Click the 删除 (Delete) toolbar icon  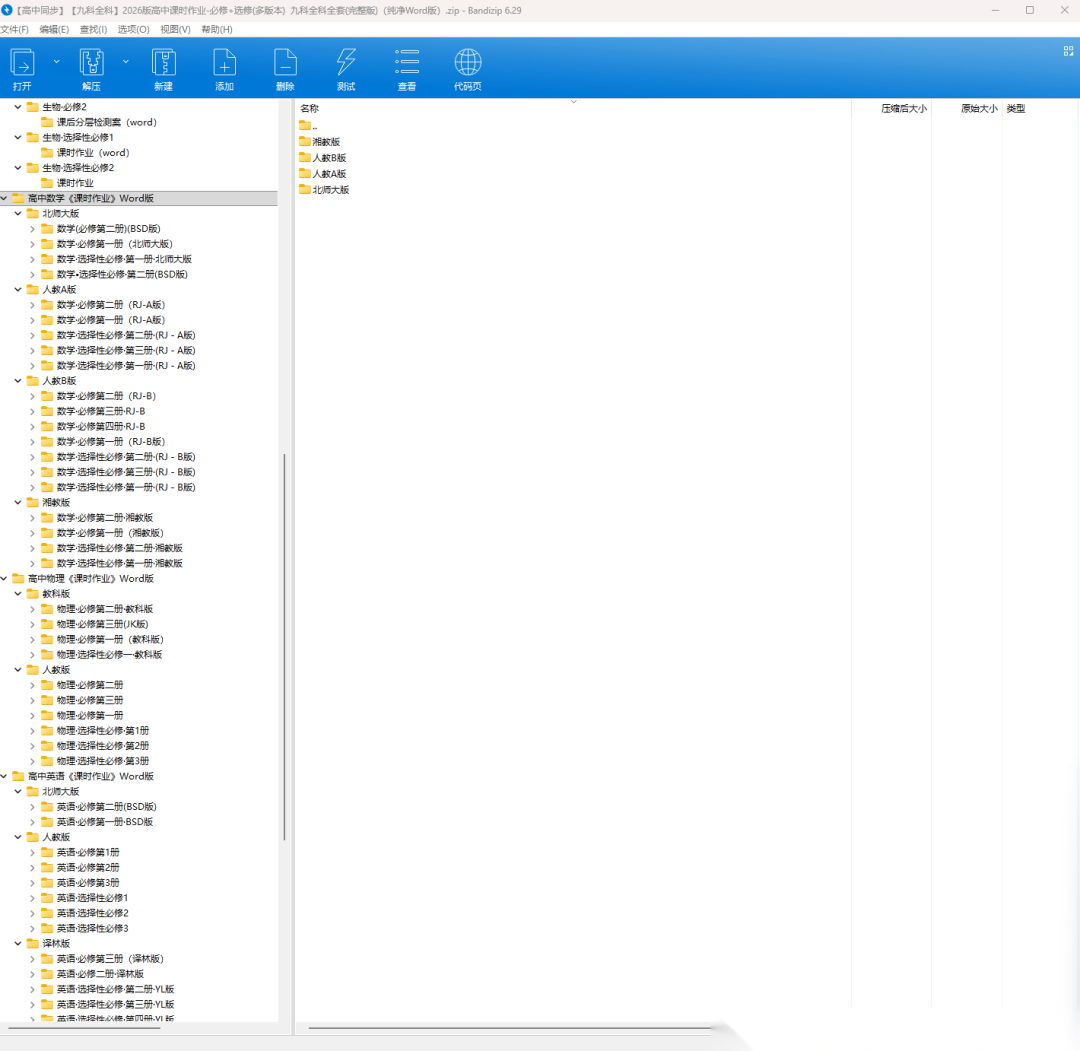(x=285, y=68)
